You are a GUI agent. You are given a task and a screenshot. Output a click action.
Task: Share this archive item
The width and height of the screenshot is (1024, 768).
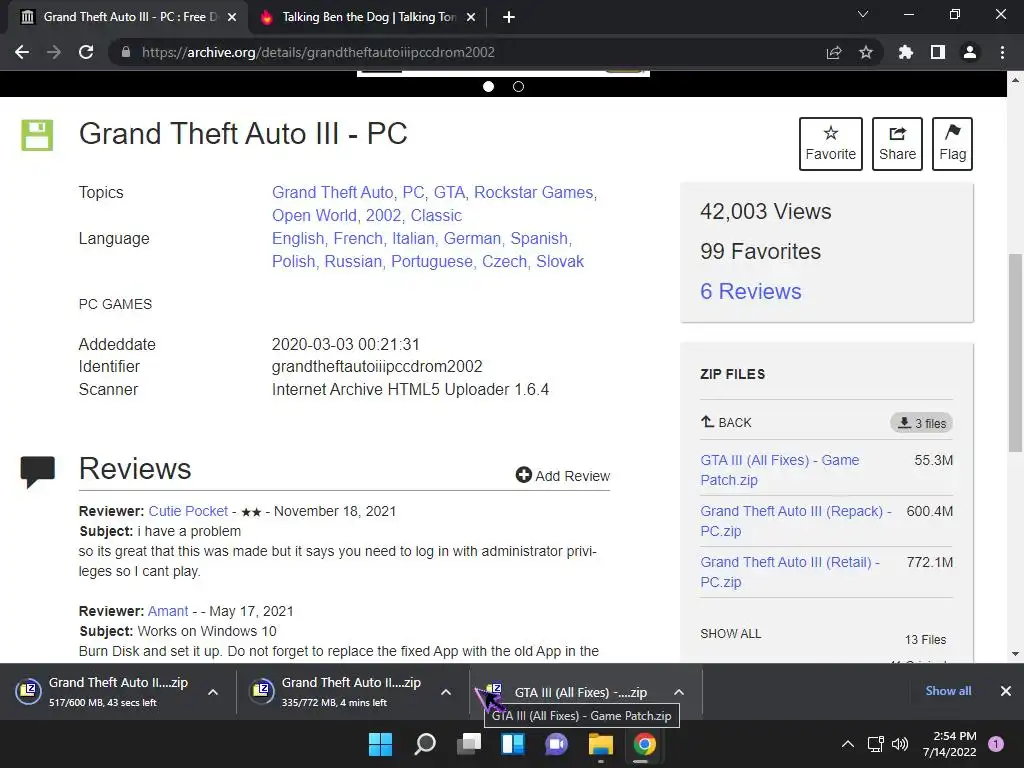tap(897, 144)
